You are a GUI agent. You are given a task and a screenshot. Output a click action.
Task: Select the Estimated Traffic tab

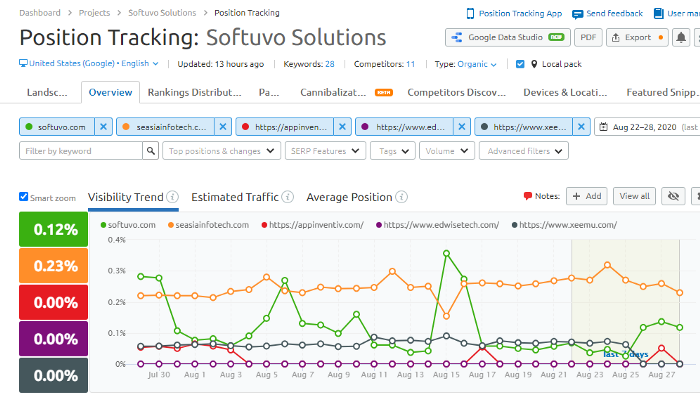click(235, 197)
